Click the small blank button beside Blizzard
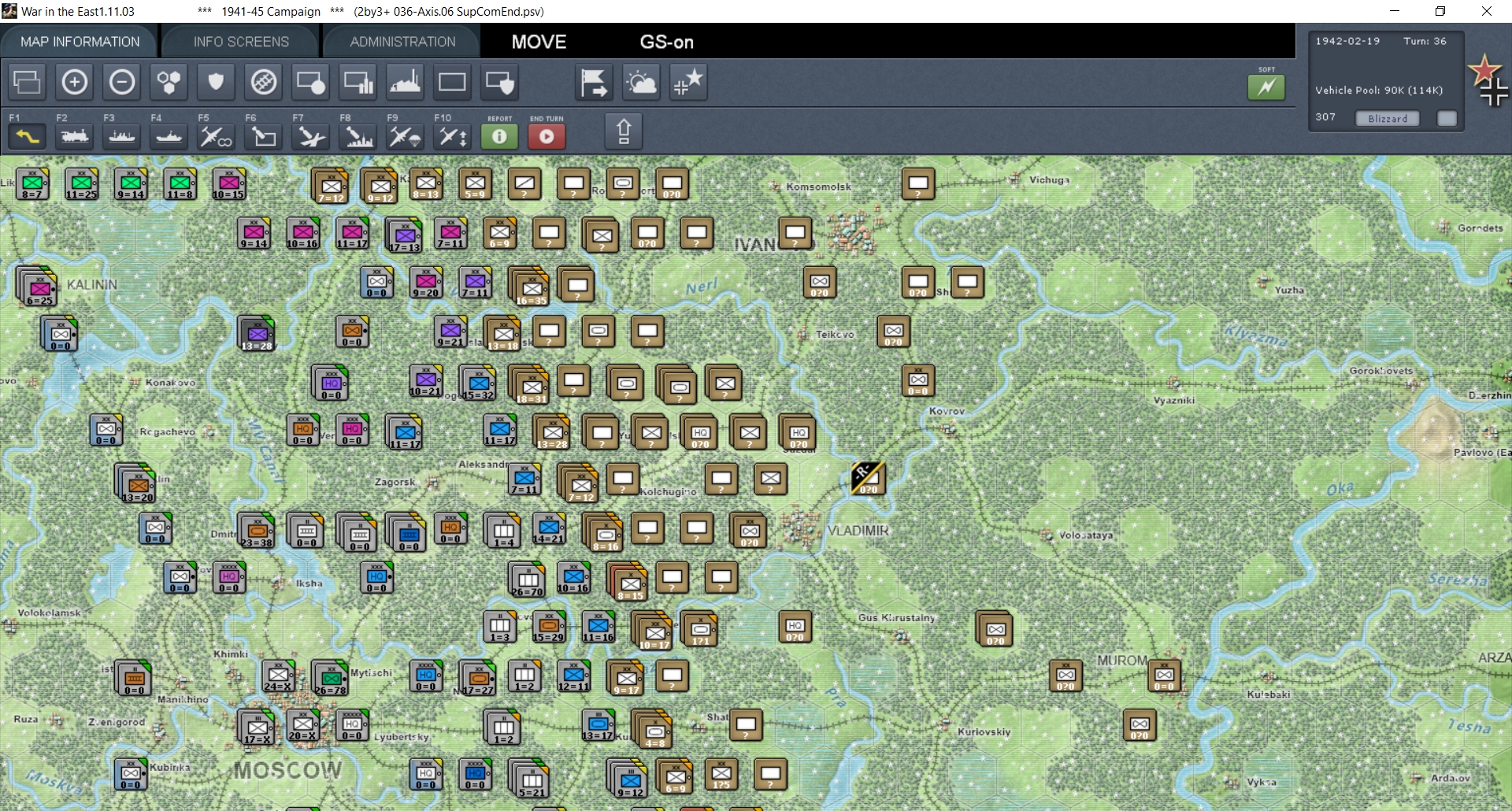This screenshot has height=811, width=1512. point(1447,118)
